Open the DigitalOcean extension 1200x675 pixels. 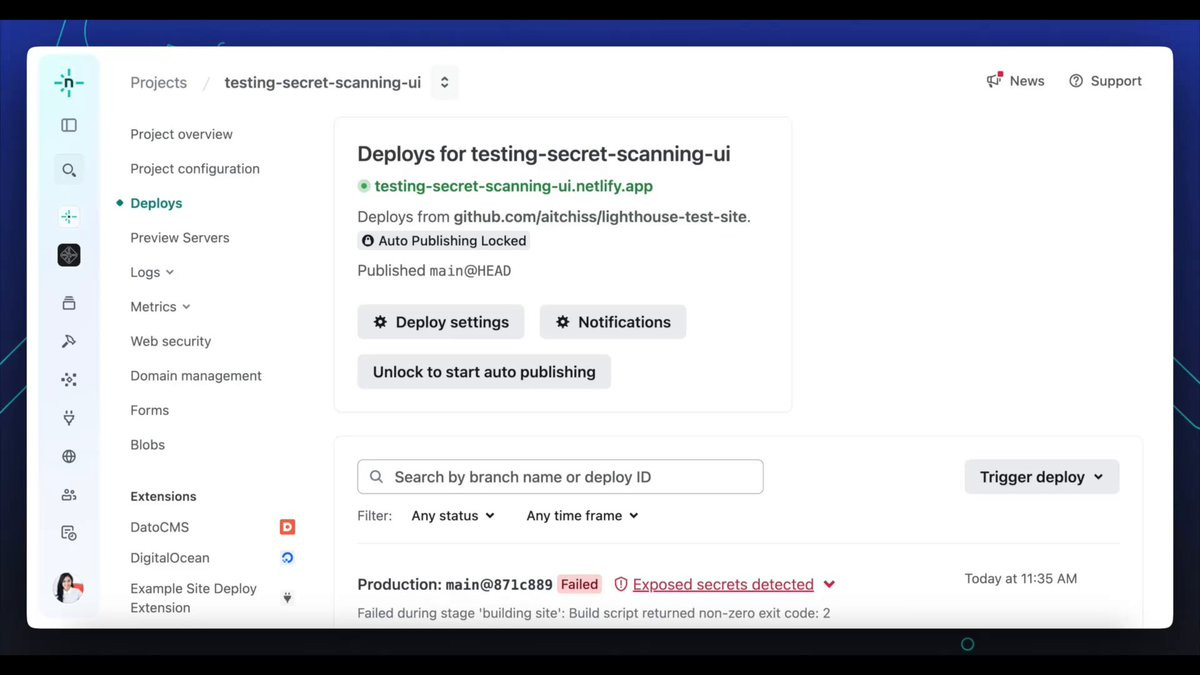(x=170, y=558)
